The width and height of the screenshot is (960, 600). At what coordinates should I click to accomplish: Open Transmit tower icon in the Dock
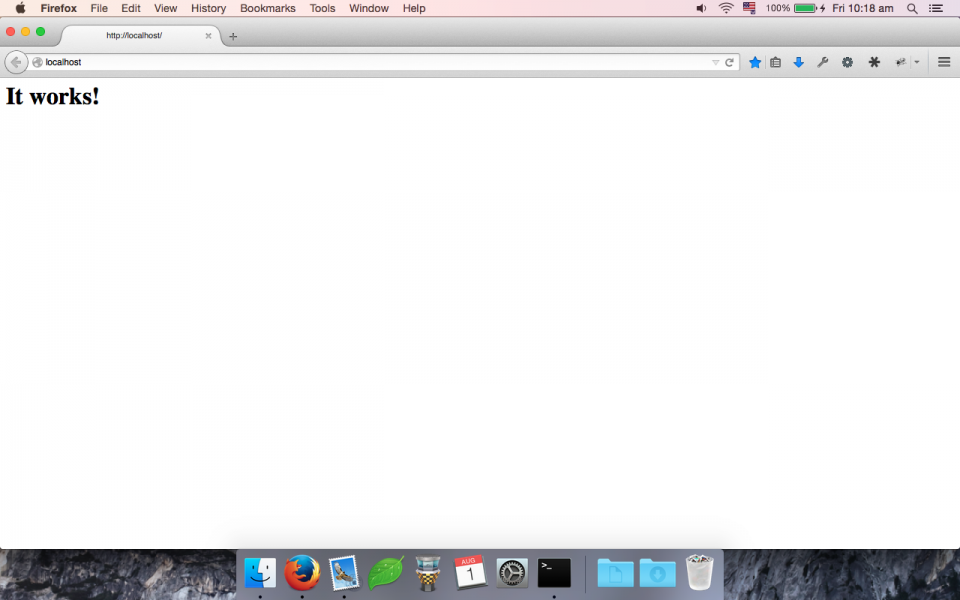click(427, 573)
